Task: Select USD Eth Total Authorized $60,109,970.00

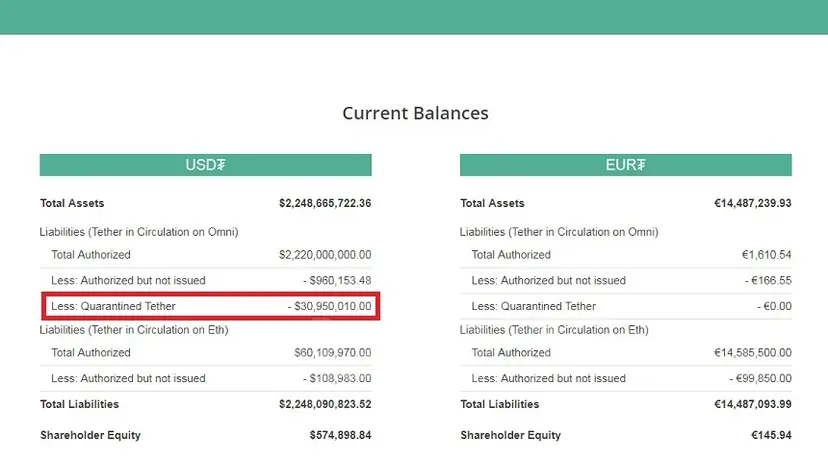Action: click(x=333, y=353)
